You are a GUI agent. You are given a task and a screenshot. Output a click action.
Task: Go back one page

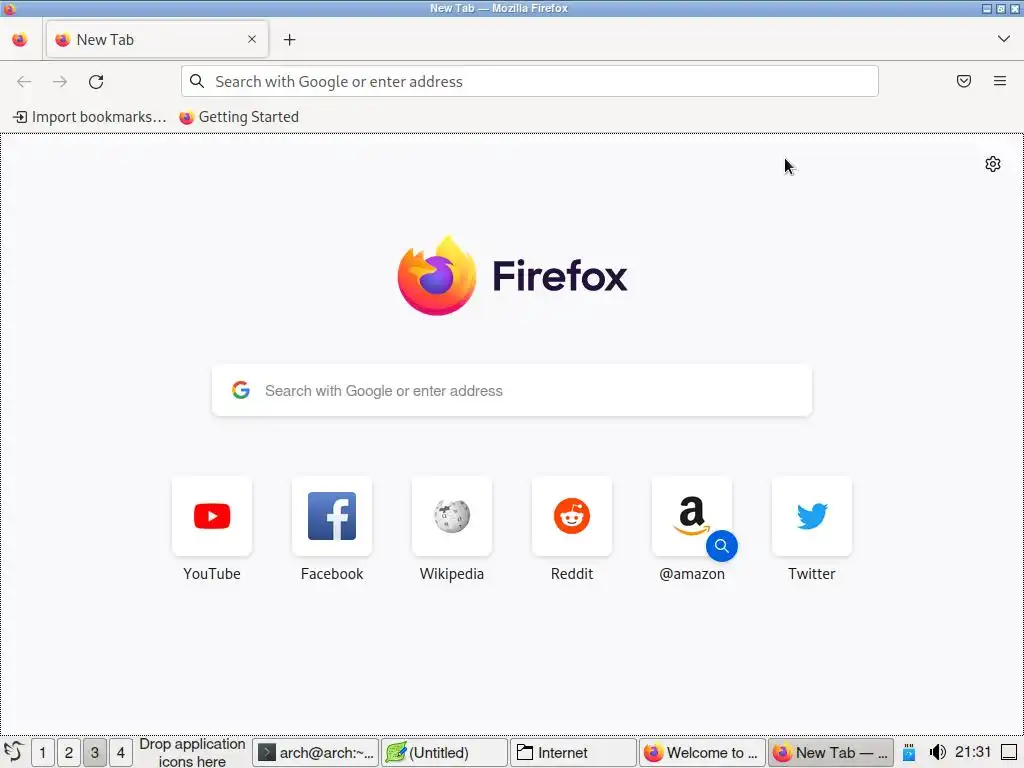coord(24,82)
